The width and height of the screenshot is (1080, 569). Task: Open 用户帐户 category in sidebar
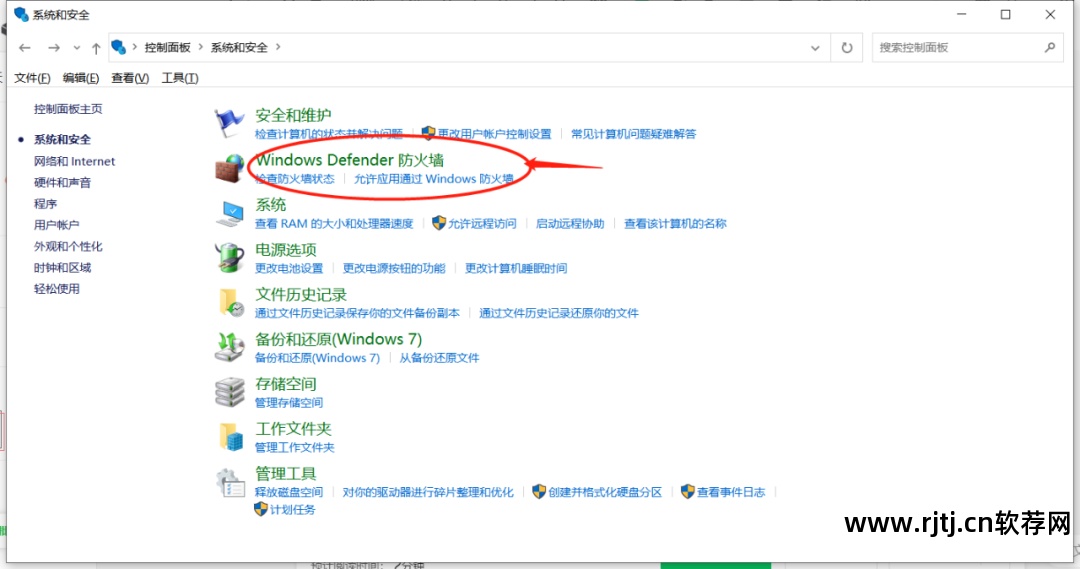click(56, 225)
